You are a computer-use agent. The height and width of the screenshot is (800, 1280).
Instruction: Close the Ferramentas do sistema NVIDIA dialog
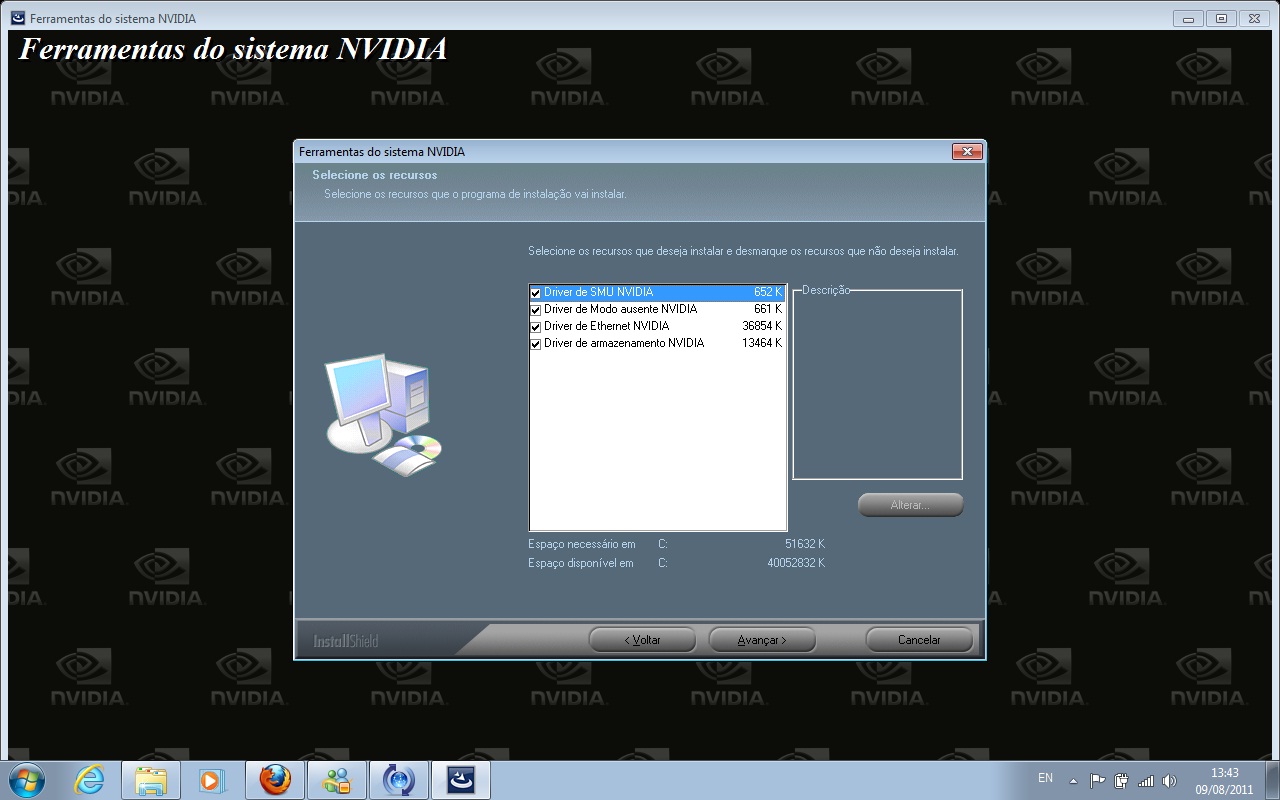pos(966,151)
